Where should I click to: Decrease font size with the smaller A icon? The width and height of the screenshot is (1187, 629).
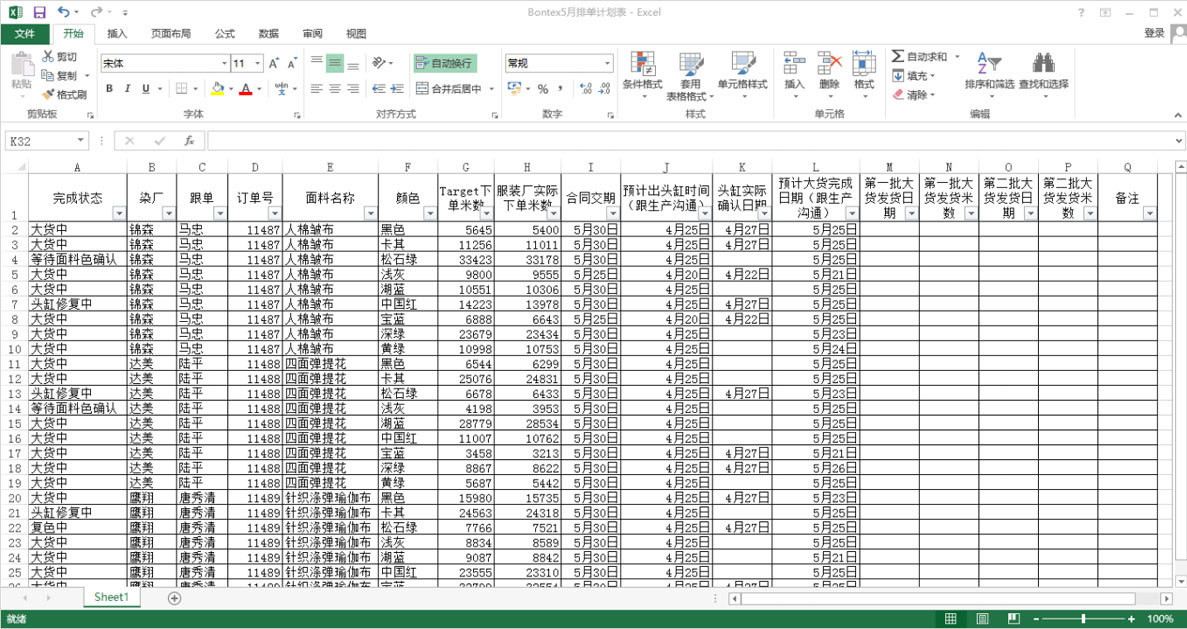click(x=291, y=64)
